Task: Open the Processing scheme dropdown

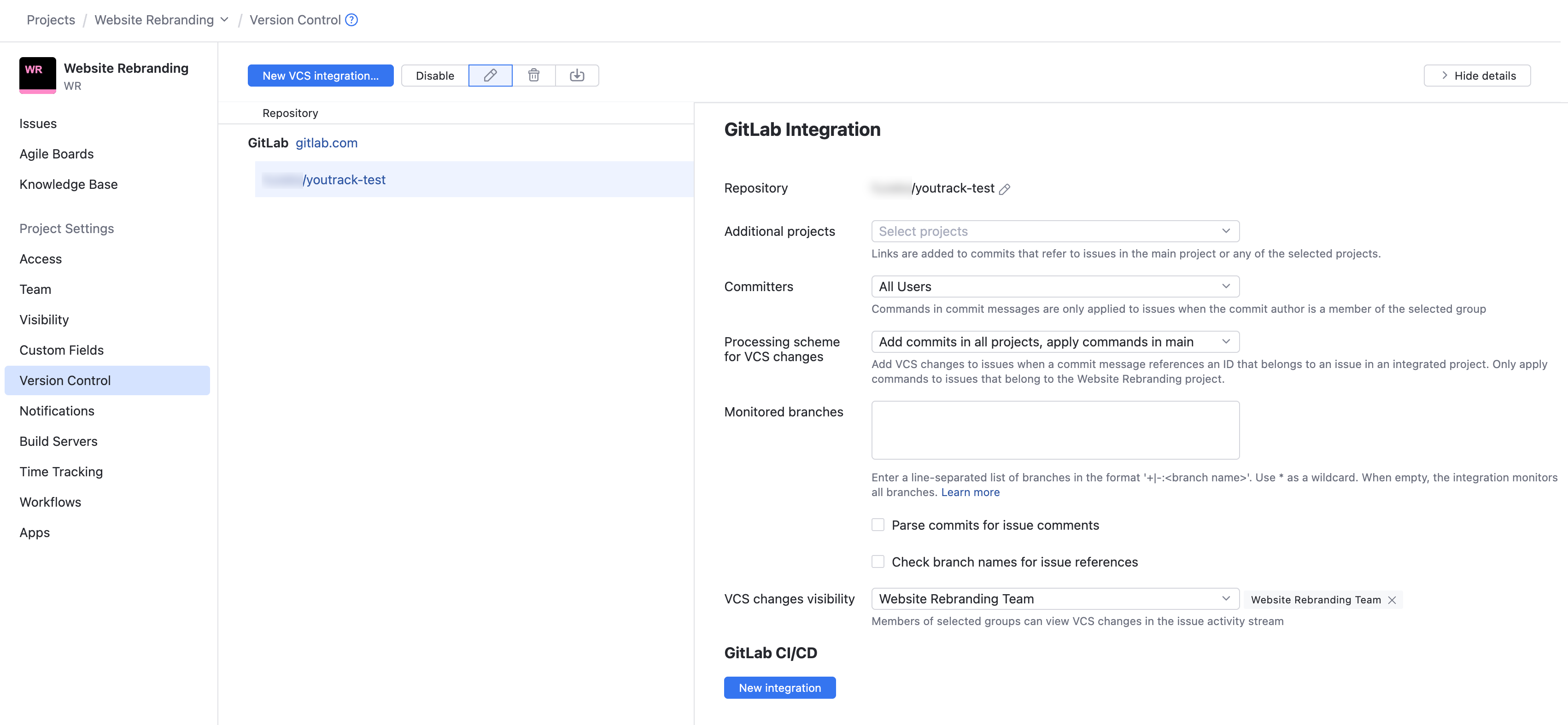Action: pyautogui.click(x=1055, y=341)
